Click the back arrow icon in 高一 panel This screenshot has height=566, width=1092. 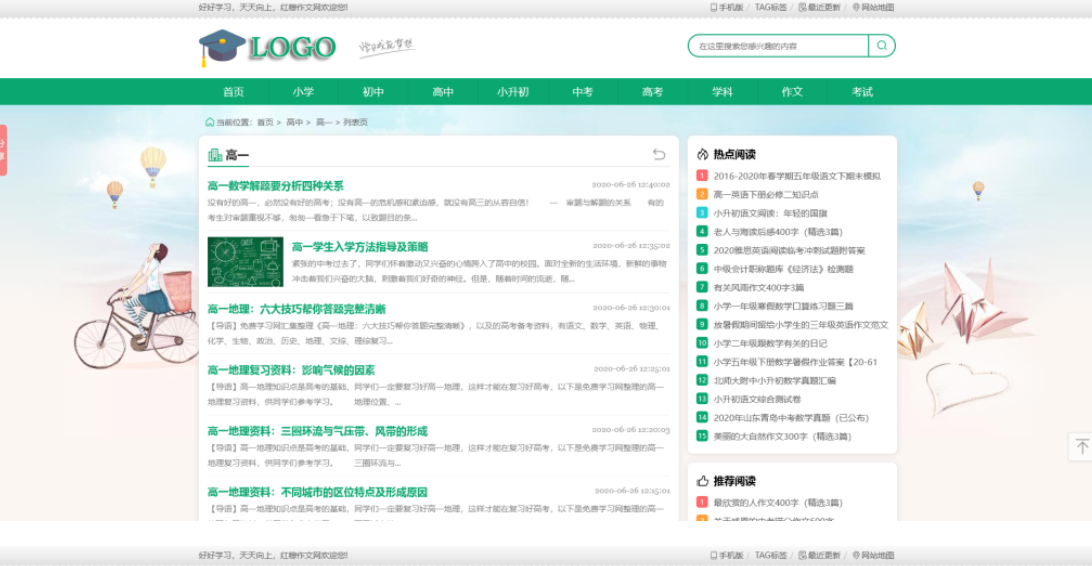coord(658,154)
